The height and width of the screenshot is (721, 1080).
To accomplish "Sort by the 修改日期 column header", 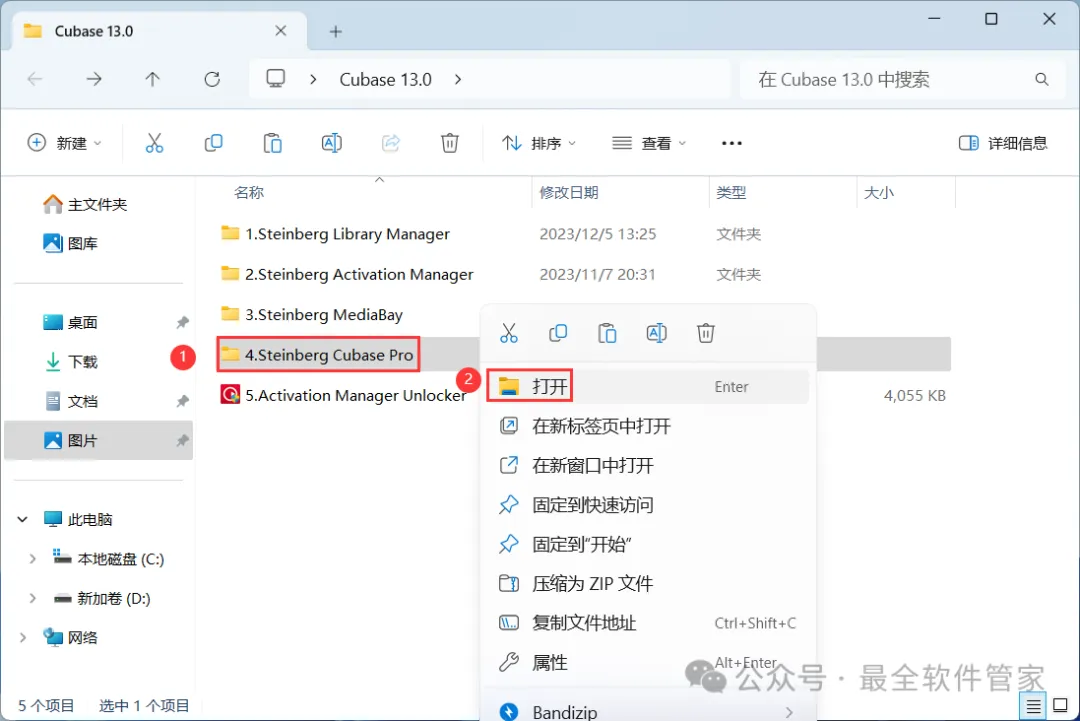I will (568, 193).
